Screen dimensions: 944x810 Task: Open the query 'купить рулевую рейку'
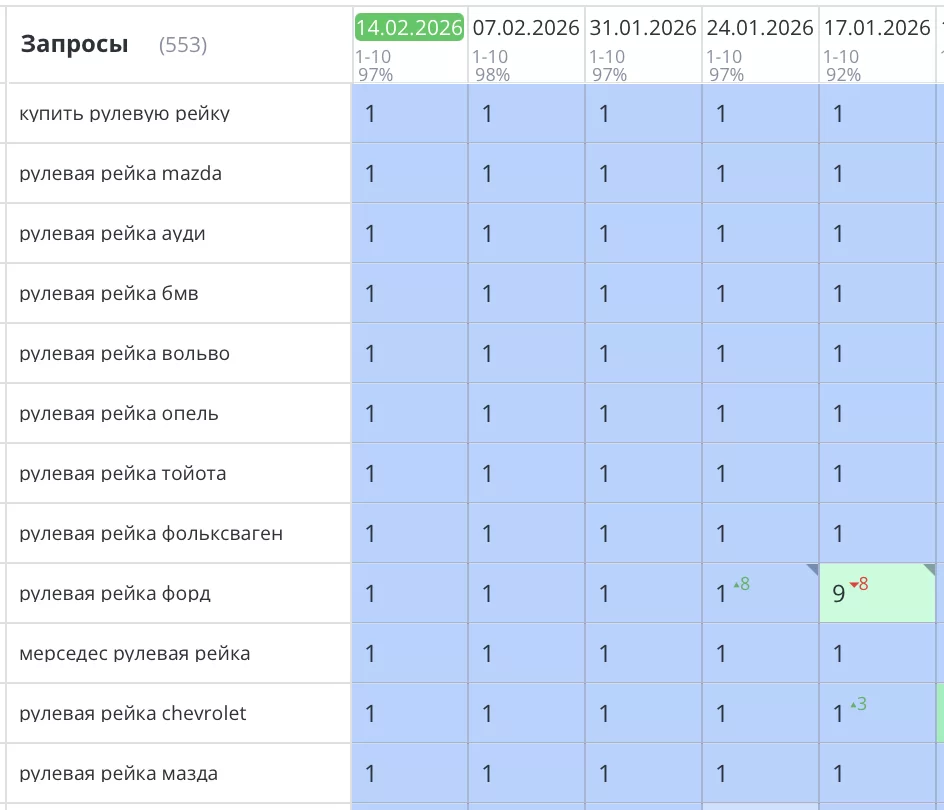tap(124, 114)
